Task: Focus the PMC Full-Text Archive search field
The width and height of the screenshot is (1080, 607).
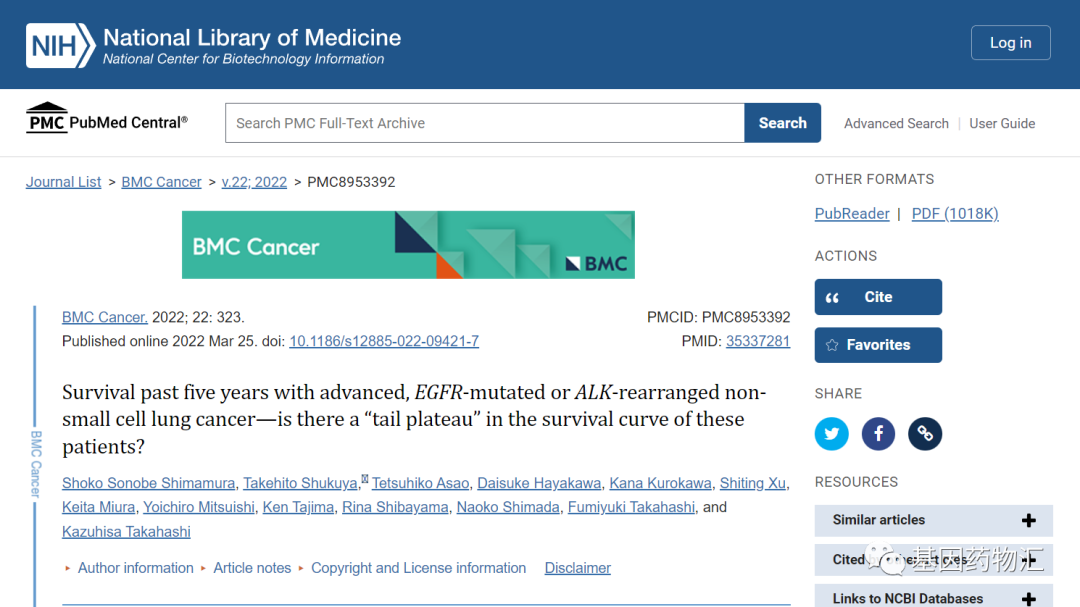Action: [485, 123]
